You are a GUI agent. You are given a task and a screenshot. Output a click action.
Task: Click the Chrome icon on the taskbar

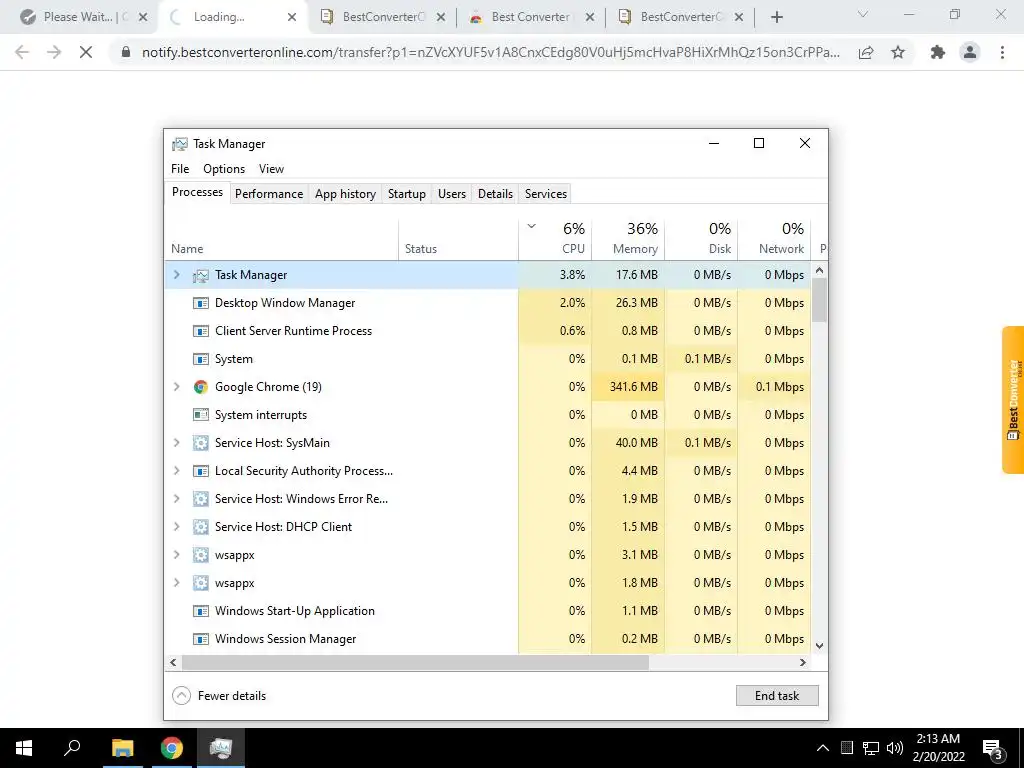[172, 748]
